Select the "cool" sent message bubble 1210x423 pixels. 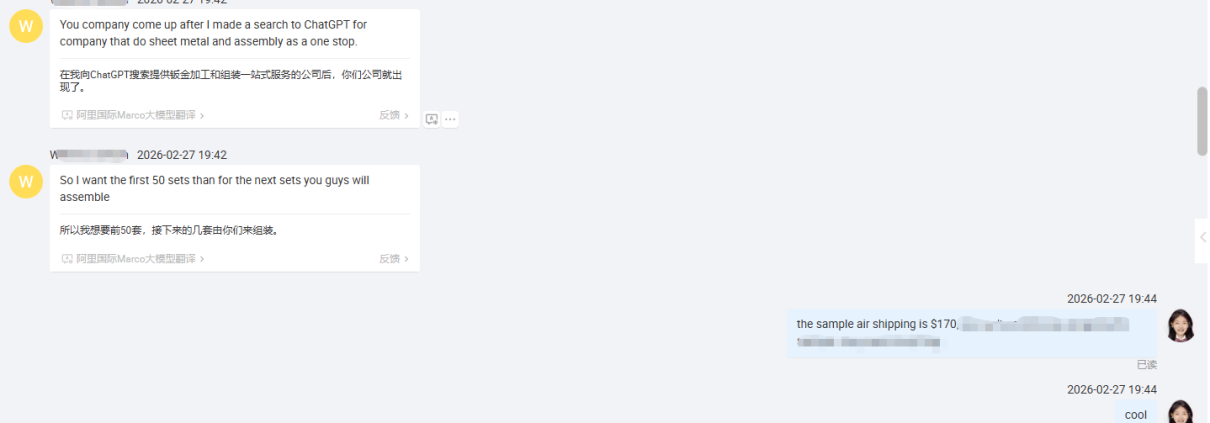click(1135, 413)
